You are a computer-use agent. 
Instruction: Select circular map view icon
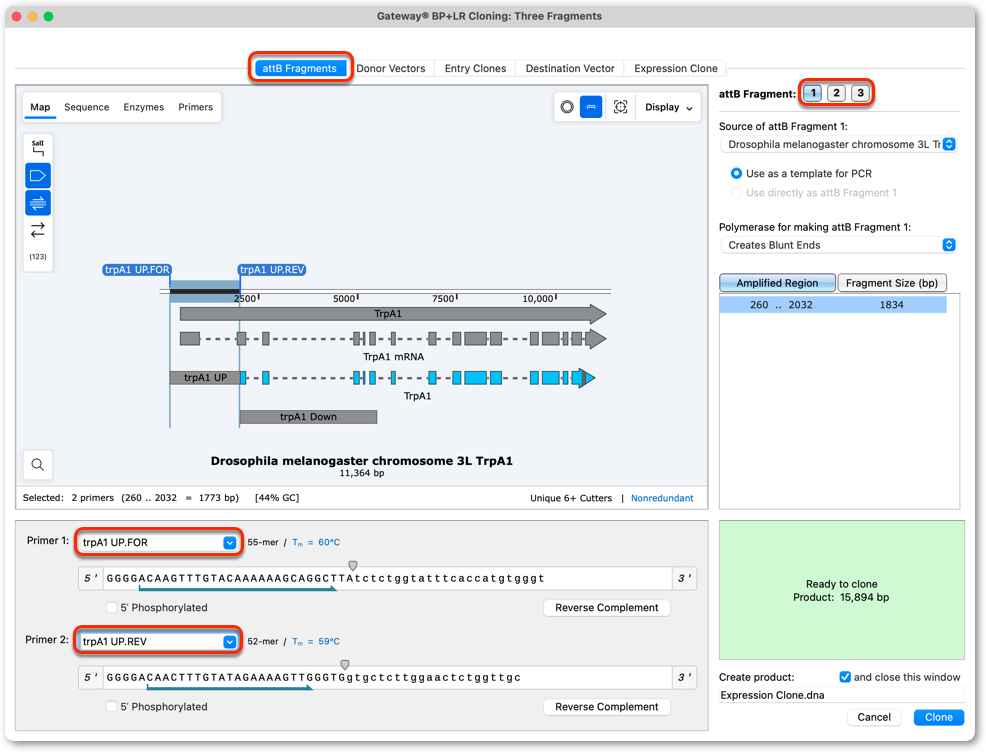pos(567,107)
